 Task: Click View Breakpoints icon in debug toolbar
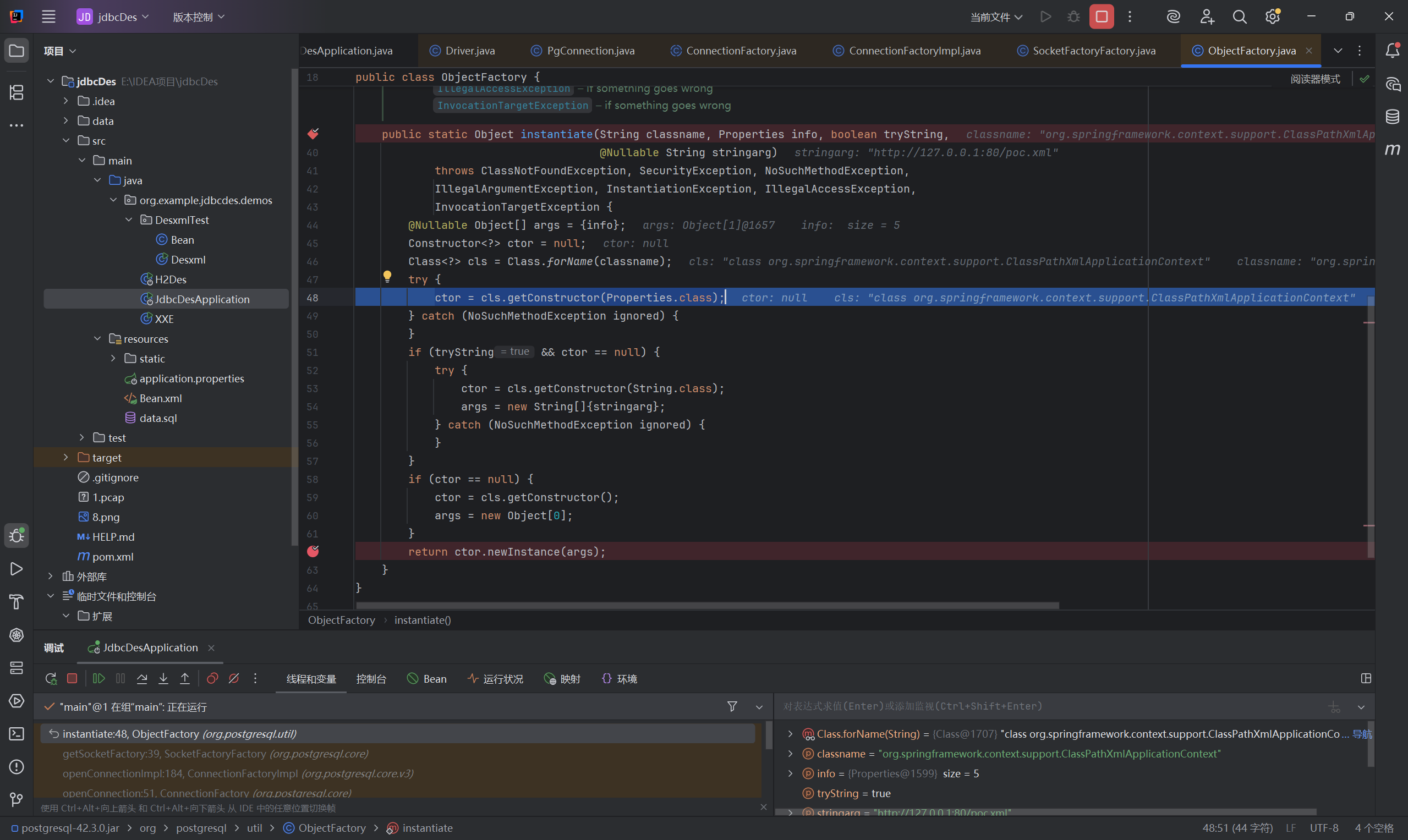[x=212, y=678]
